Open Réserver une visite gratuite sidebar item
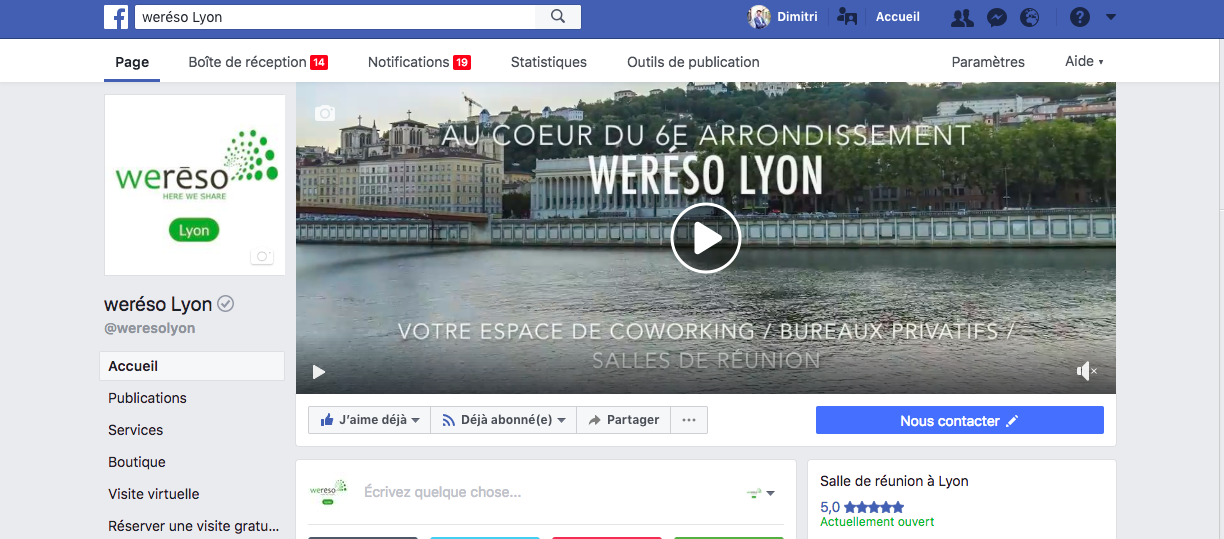The image size is (1224, 539). 192,526
